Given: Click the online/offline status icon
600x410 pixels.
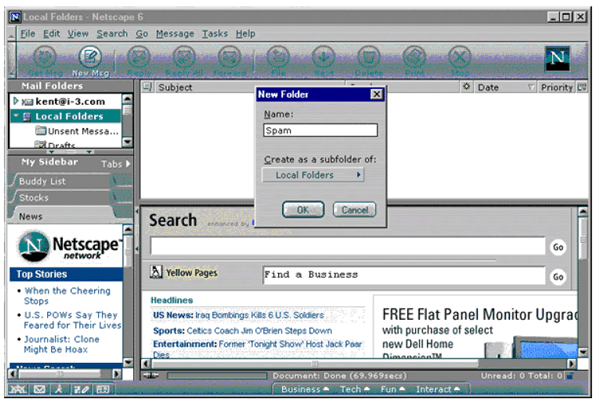Looking at the screenshot, I should tap(150, 376).
